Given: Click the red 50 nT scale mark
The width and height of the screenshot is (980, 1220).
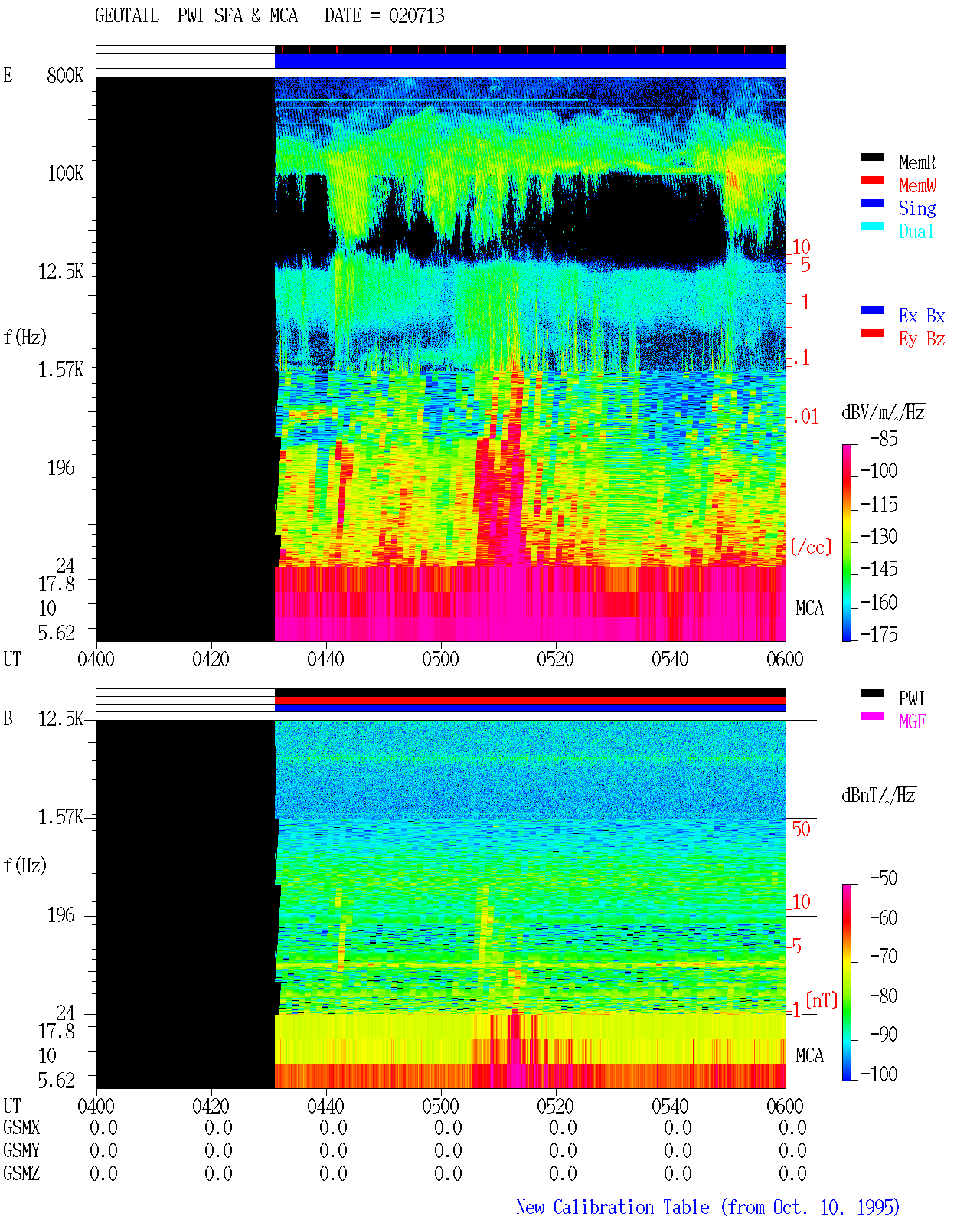Looking at the screenshot, I should coord(801,829).
